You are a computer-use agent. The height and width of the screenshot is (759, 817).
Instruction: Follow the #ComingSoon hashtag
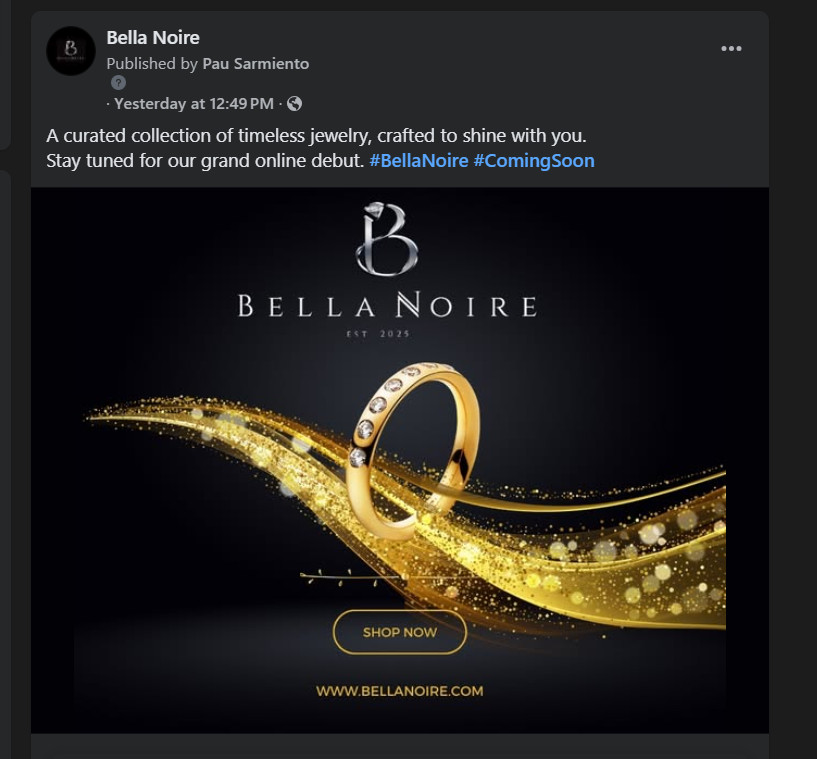click(x=534, y=161)
